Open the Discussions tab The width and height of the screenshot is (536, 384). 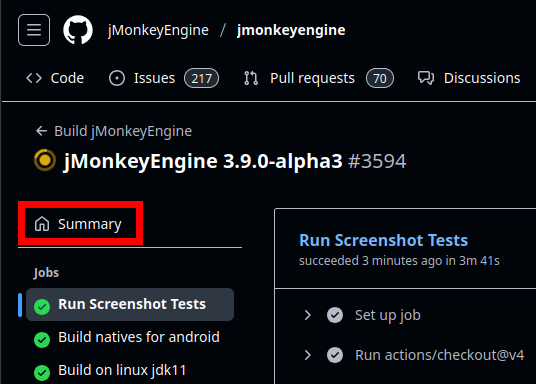pos(469,78)
